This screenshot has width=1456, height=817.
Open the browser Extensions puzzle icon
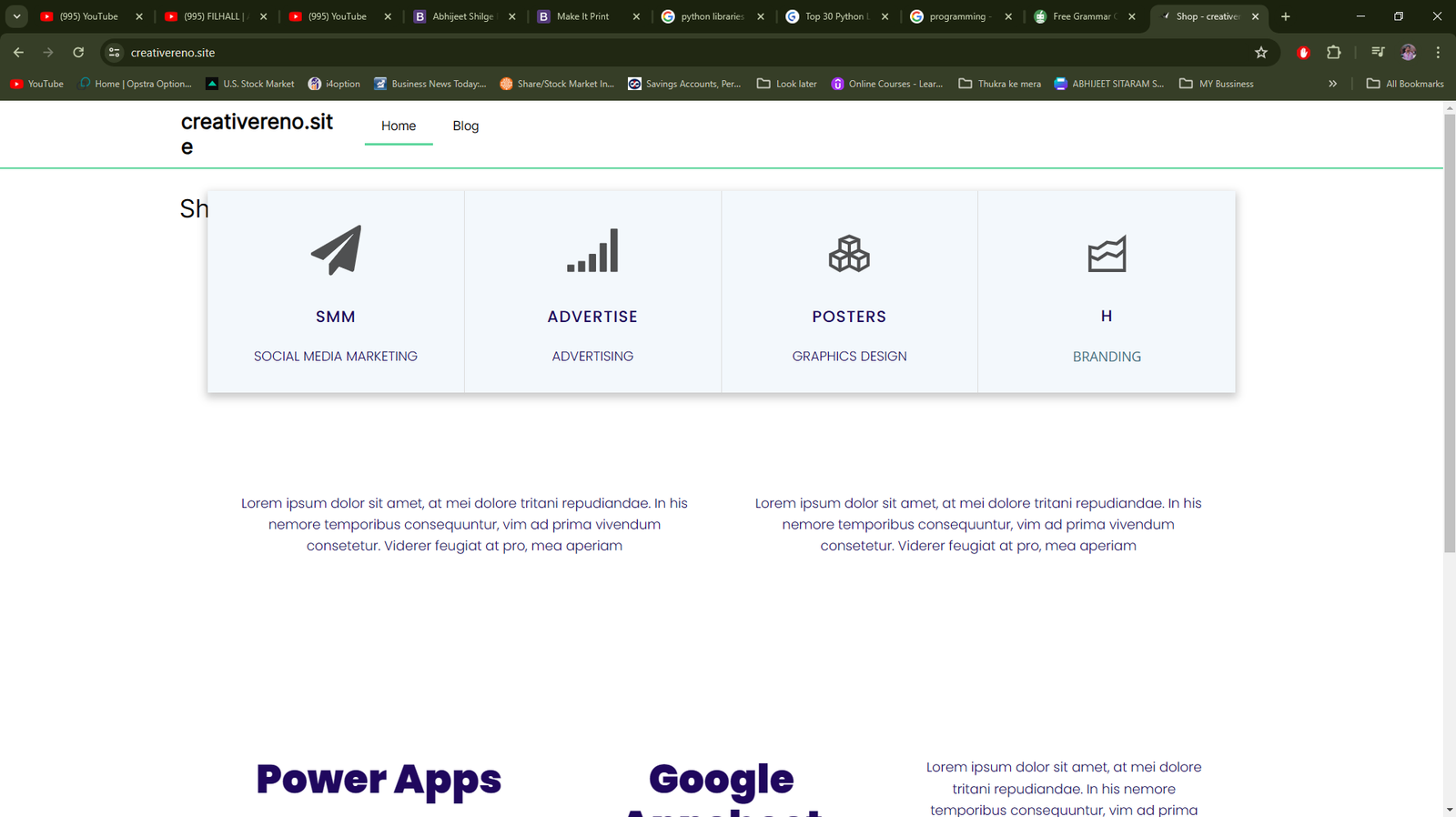(1334, 53)
